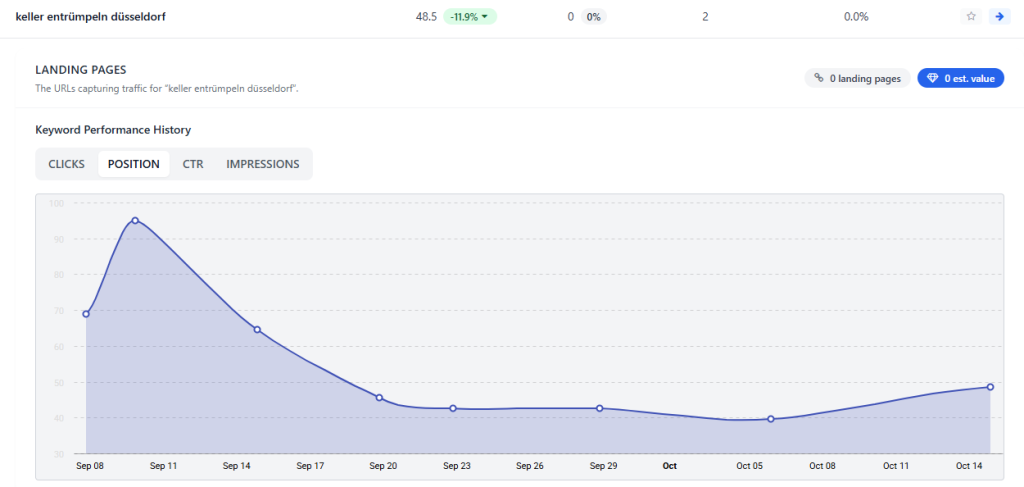Screen dimensions: 1024x487
Task: Open the IMPRESSIONS tab
Action: [x=263, y=164]
